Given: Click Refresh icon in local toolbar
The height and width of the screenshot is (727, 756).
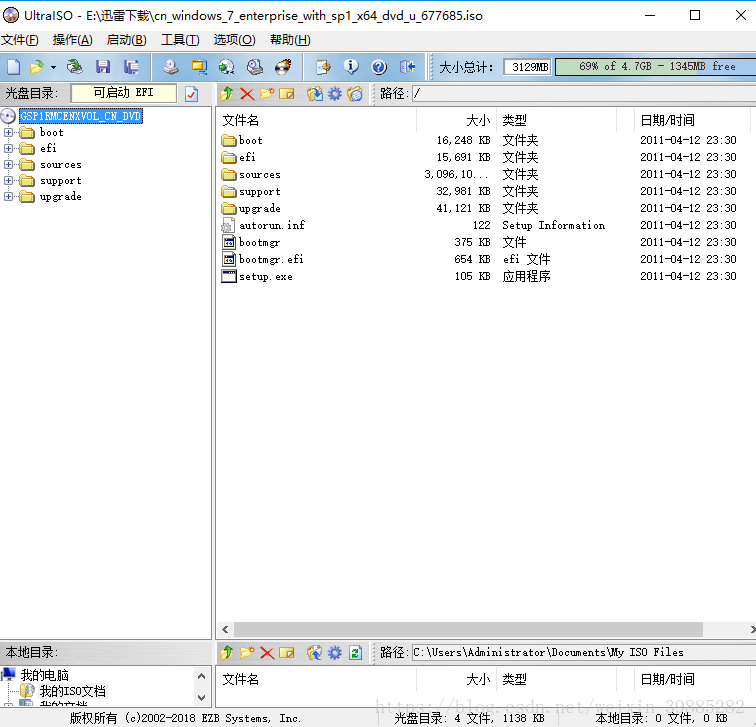Looking at the screenshot, I should (x=355, y=652).
